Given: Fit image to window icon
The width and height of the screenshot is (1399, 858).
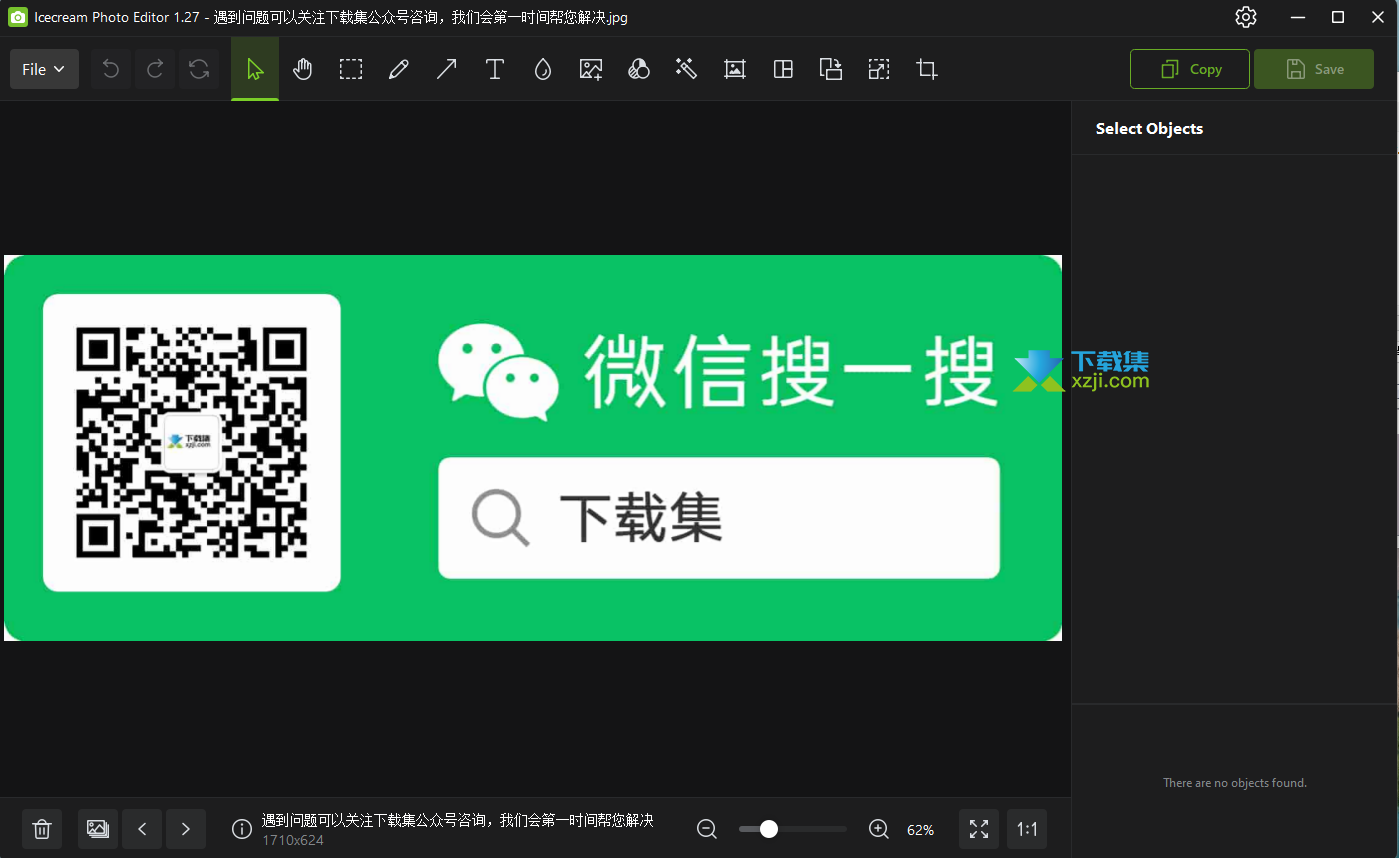Looking at the screenshot, I should [979, 829].
